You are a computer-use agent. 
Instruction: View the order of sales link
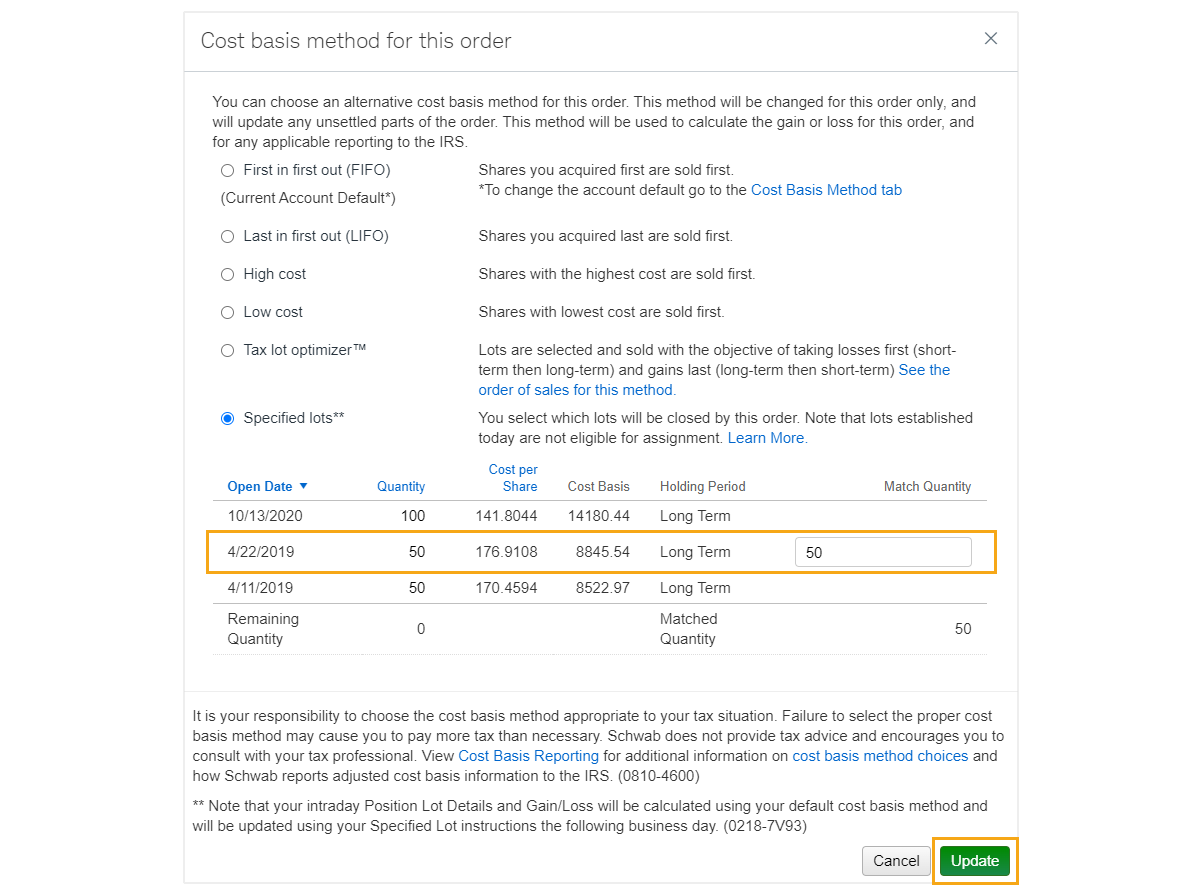click(x=577, y=390)
